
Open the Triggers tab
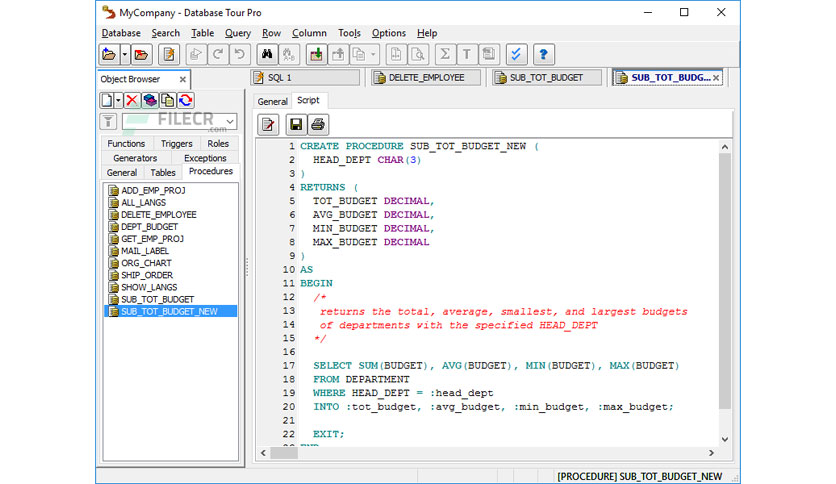coord(176,144)
